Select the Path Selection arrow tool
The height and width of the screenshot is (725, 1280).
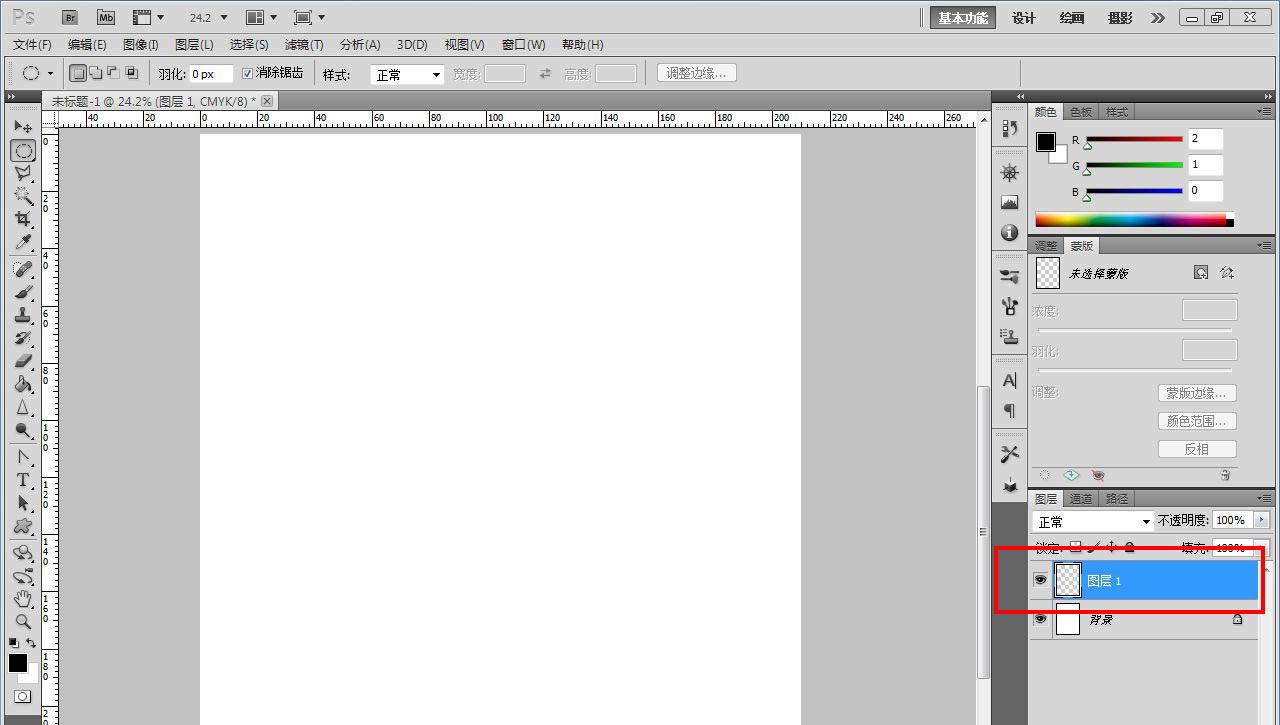coord(23,503)
